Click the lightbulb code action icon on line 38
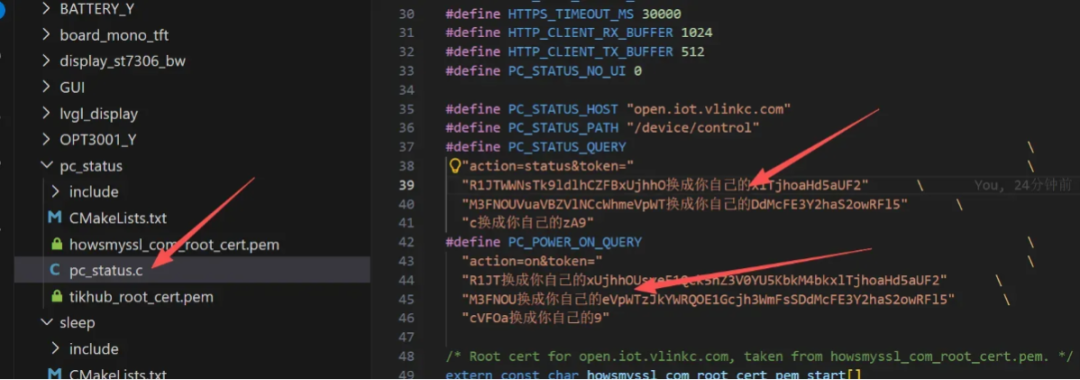The image size is (1080, 380). coord(454,165)
